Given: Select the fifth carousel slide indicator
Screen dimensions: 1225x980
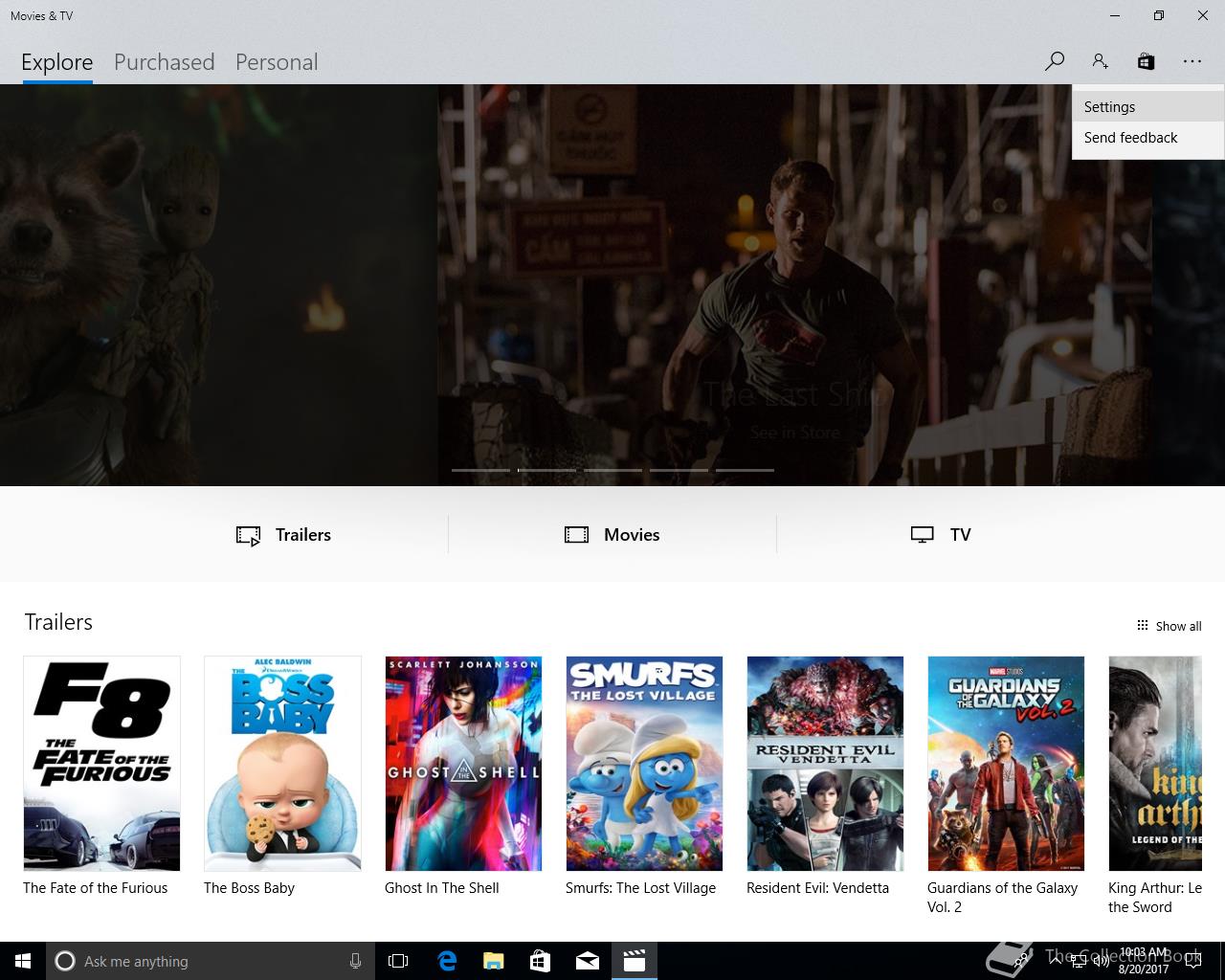Looking at the screenshot, I should point(745,470).
